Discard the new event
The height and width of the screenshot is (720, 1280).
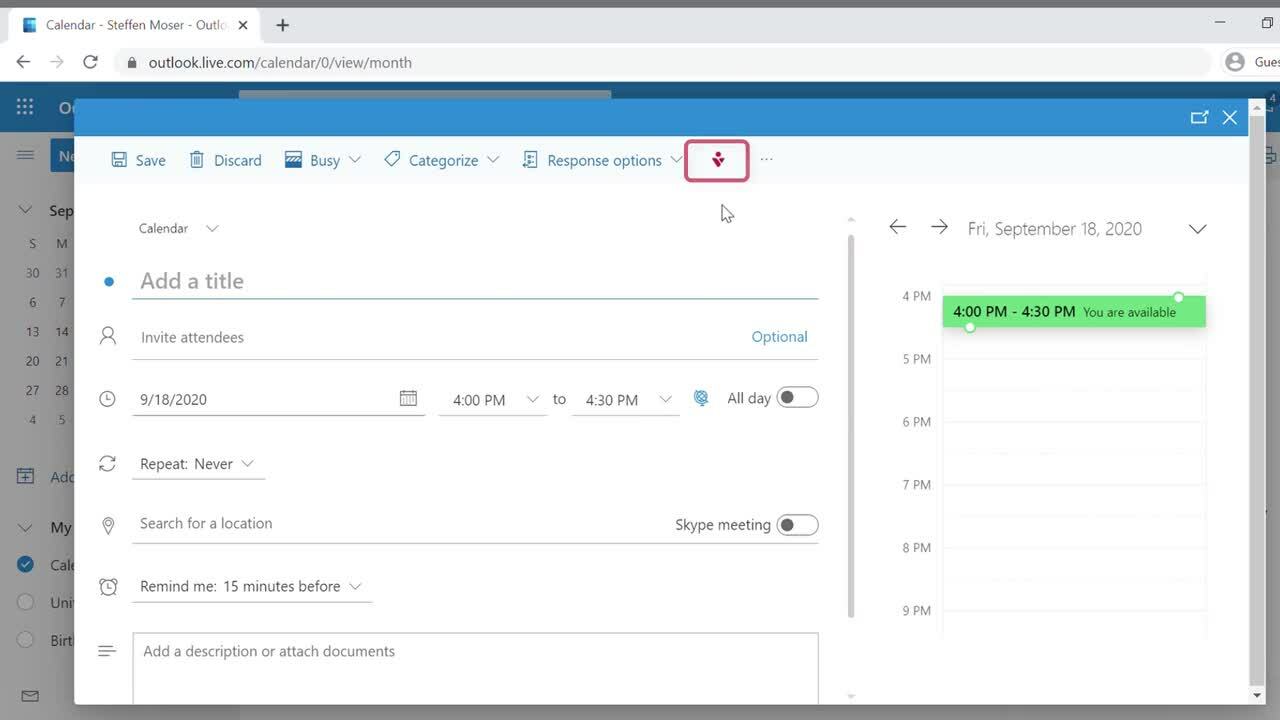point(225,160)
